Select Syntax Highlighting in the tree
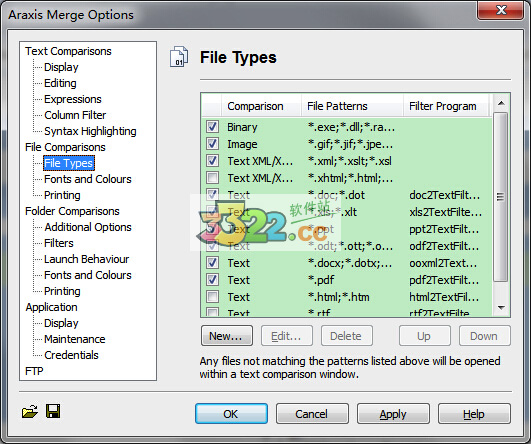 pos(90,131)
